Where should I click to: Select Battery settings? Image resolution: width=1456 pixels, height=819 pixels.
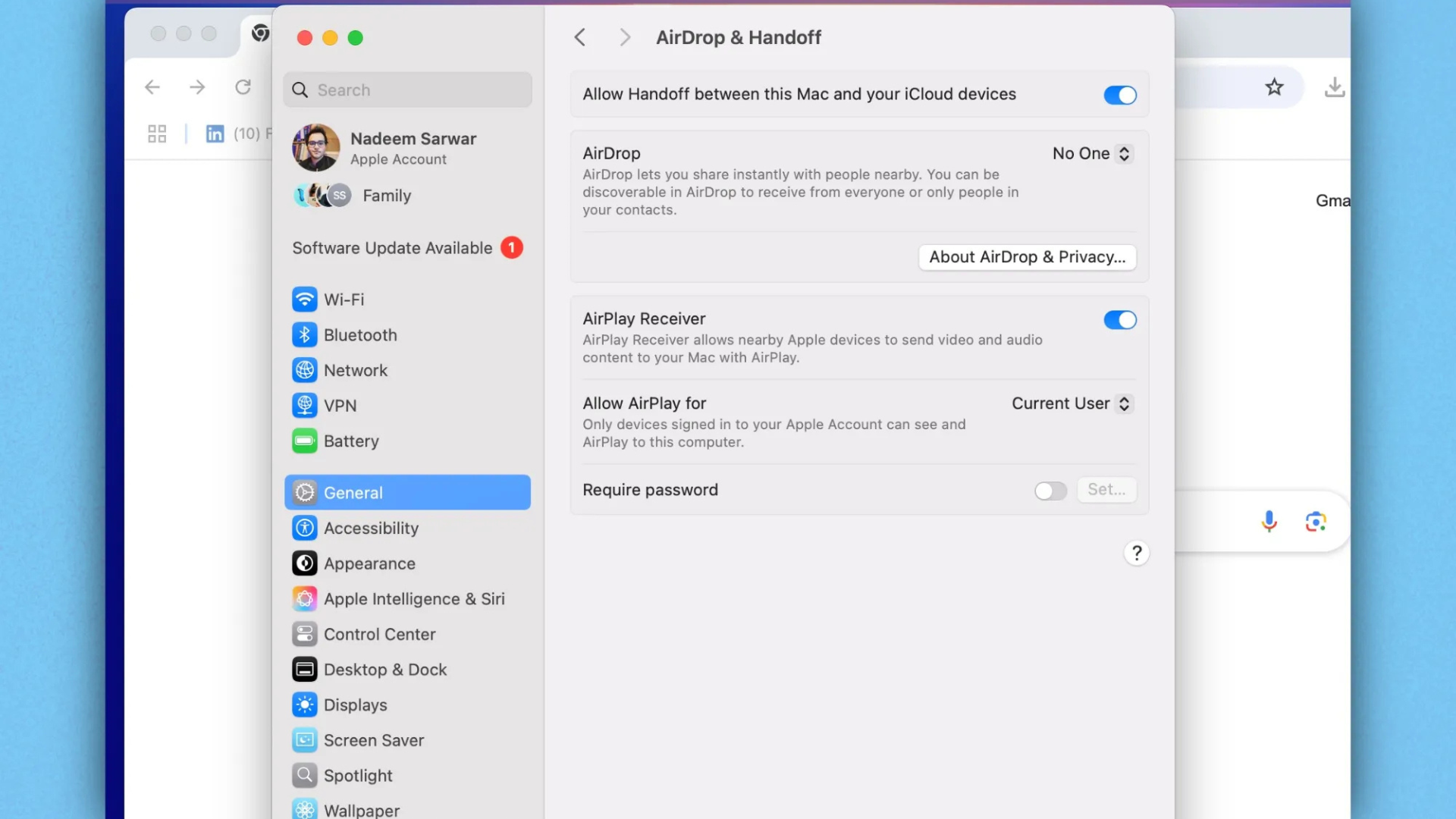pyautogui.click(x=351, y=441)
